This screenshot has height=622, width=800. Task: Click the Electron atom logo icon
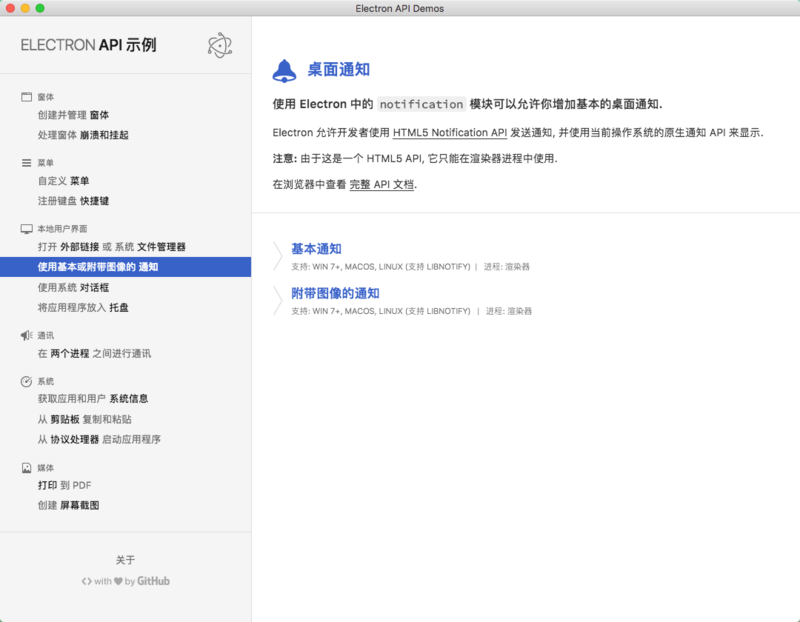click(220, 45)
